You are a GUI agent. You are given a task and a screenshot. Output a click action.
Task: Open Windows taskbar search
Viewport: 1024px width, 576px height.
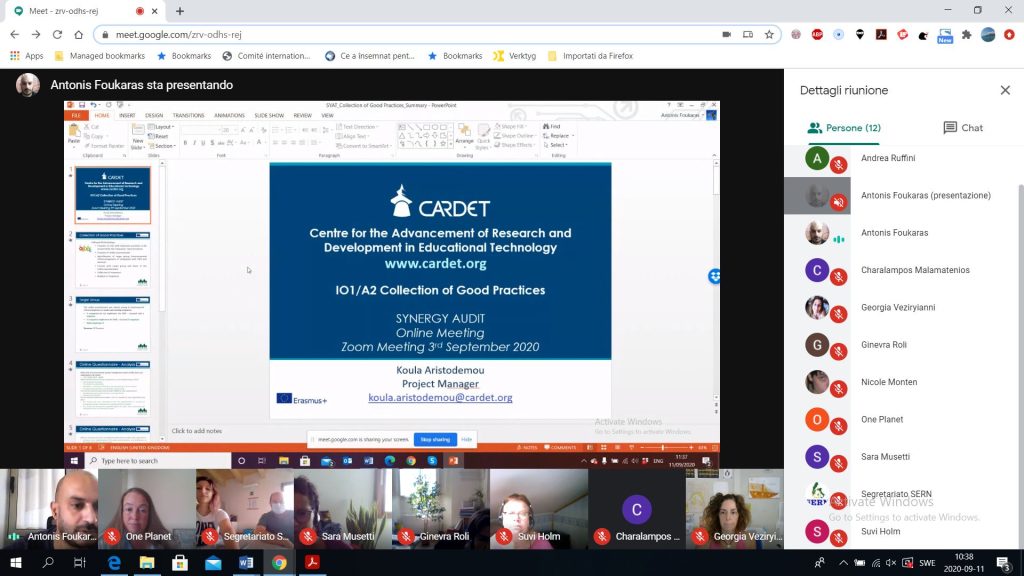(48, 562)
